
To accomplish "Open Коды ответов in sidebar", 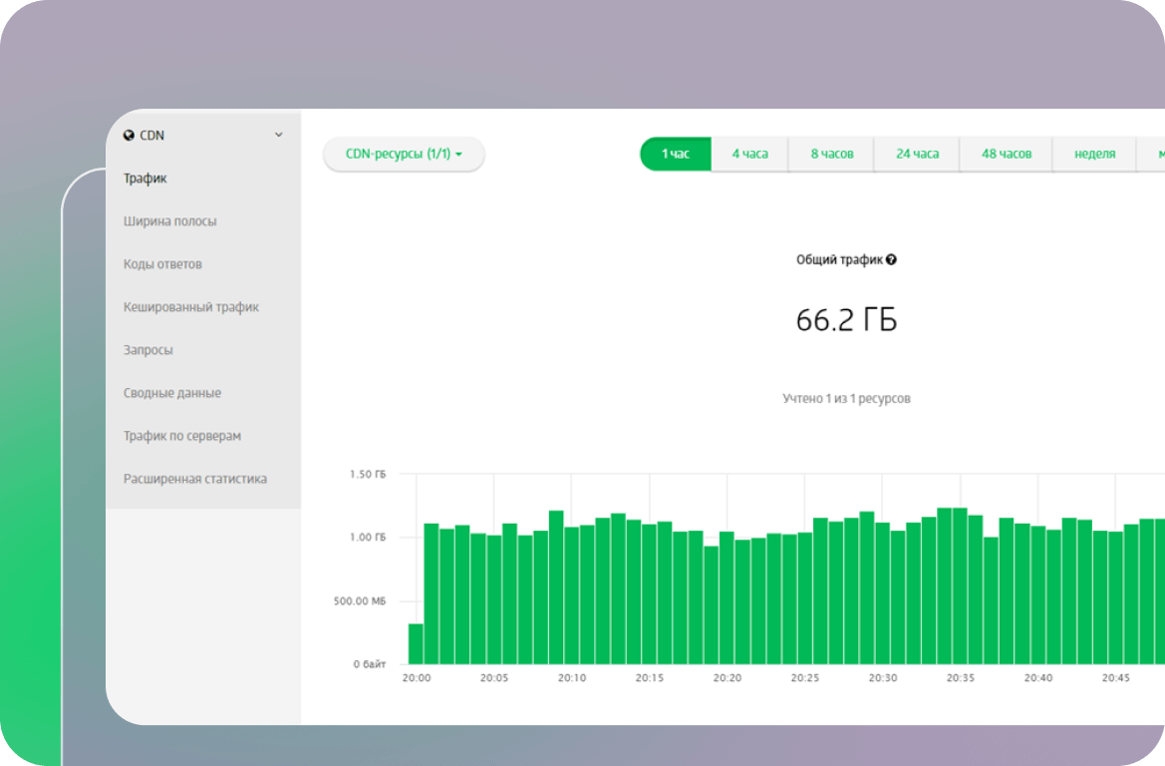I will [162, 265].
